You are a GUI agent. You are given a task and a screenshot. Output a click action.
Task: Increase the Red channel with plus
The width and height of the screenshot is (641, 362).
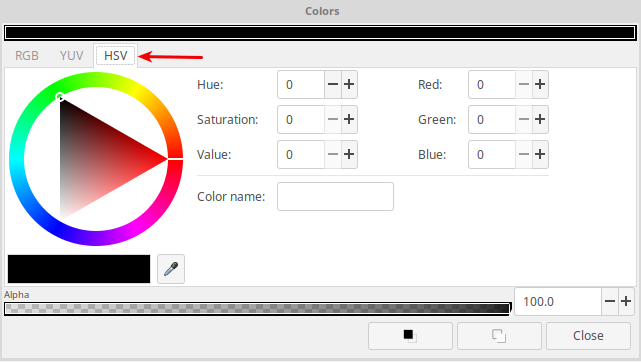pyautogui.click(x=540, y=85)
